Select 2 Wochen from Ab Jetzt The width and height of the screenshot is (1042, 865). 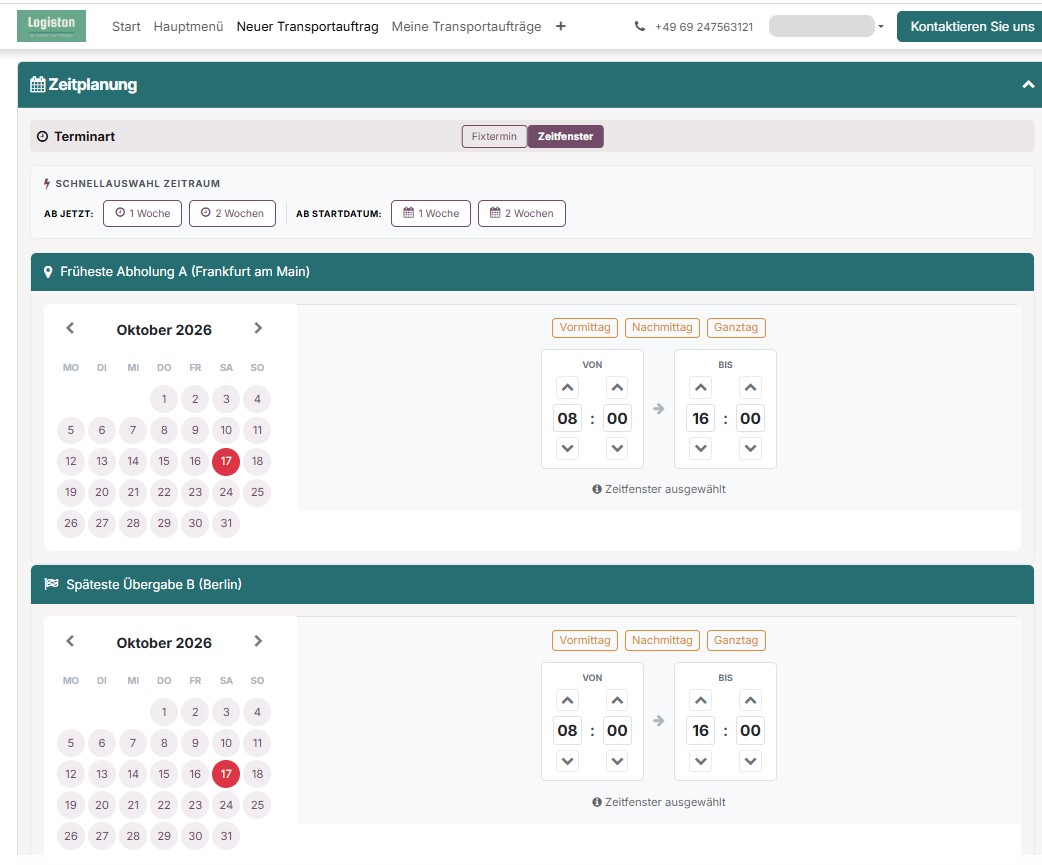coord(233,213)
